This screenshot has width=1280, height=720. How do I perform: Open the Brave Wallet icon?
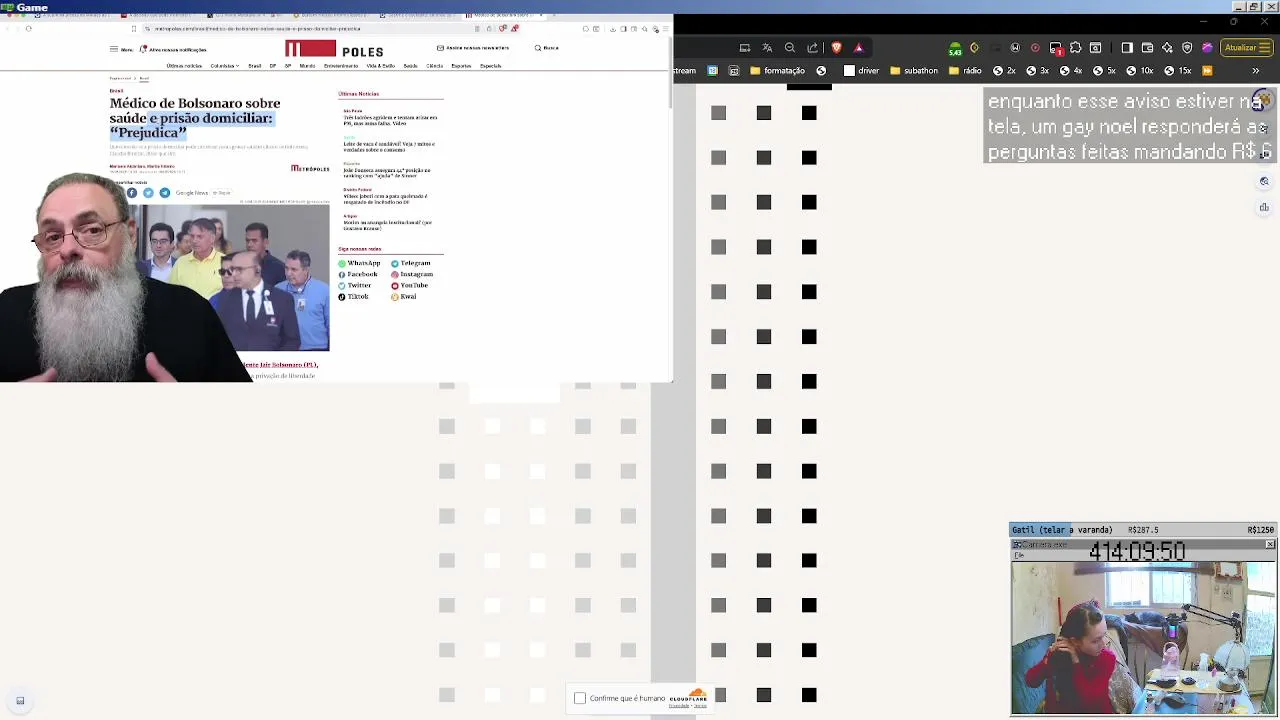tap(1147, 48)
